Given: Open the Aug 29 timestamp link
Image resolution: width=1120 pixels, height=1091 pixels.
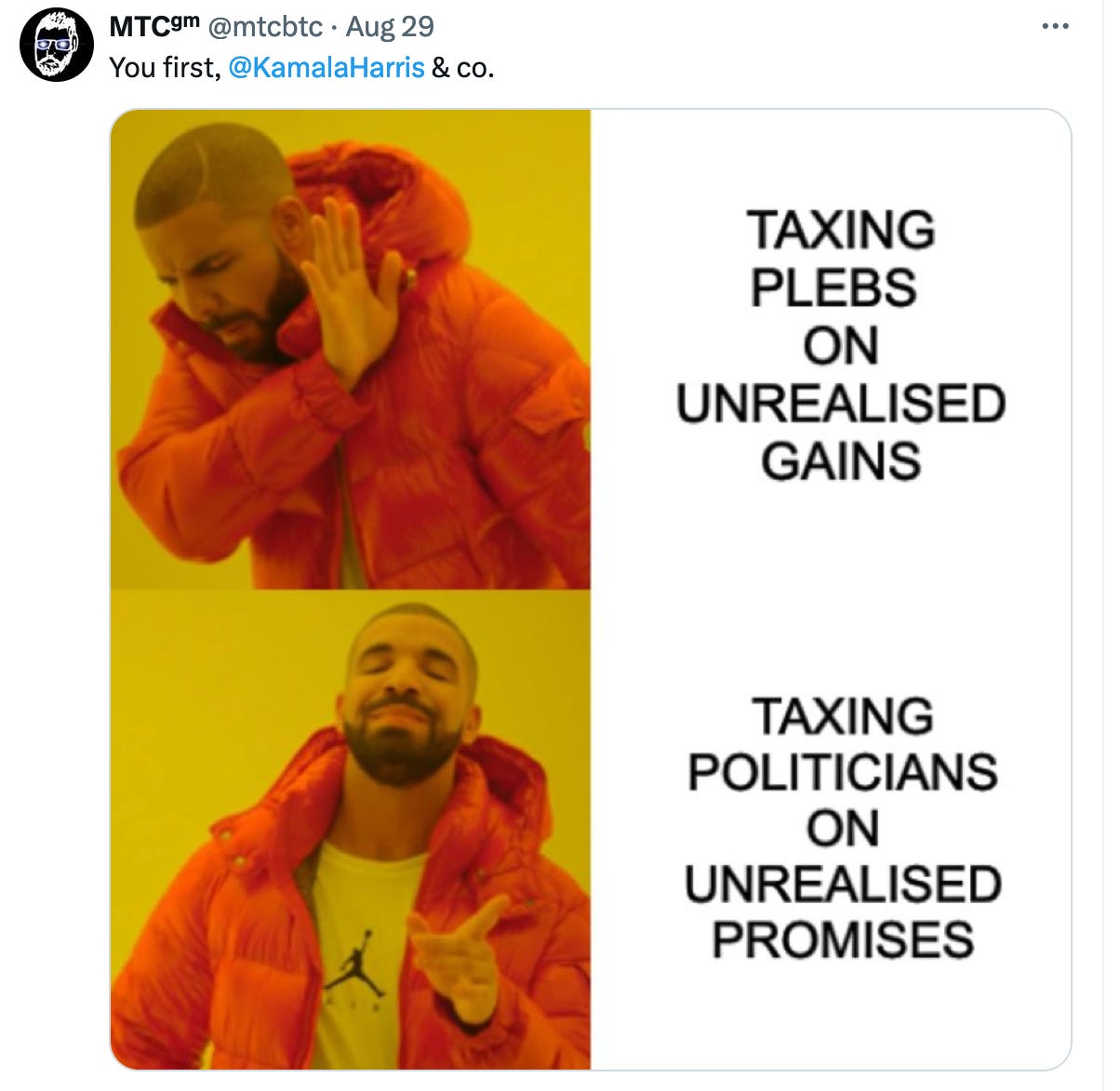Looking at the screenshot, I should tap(390, 26).
